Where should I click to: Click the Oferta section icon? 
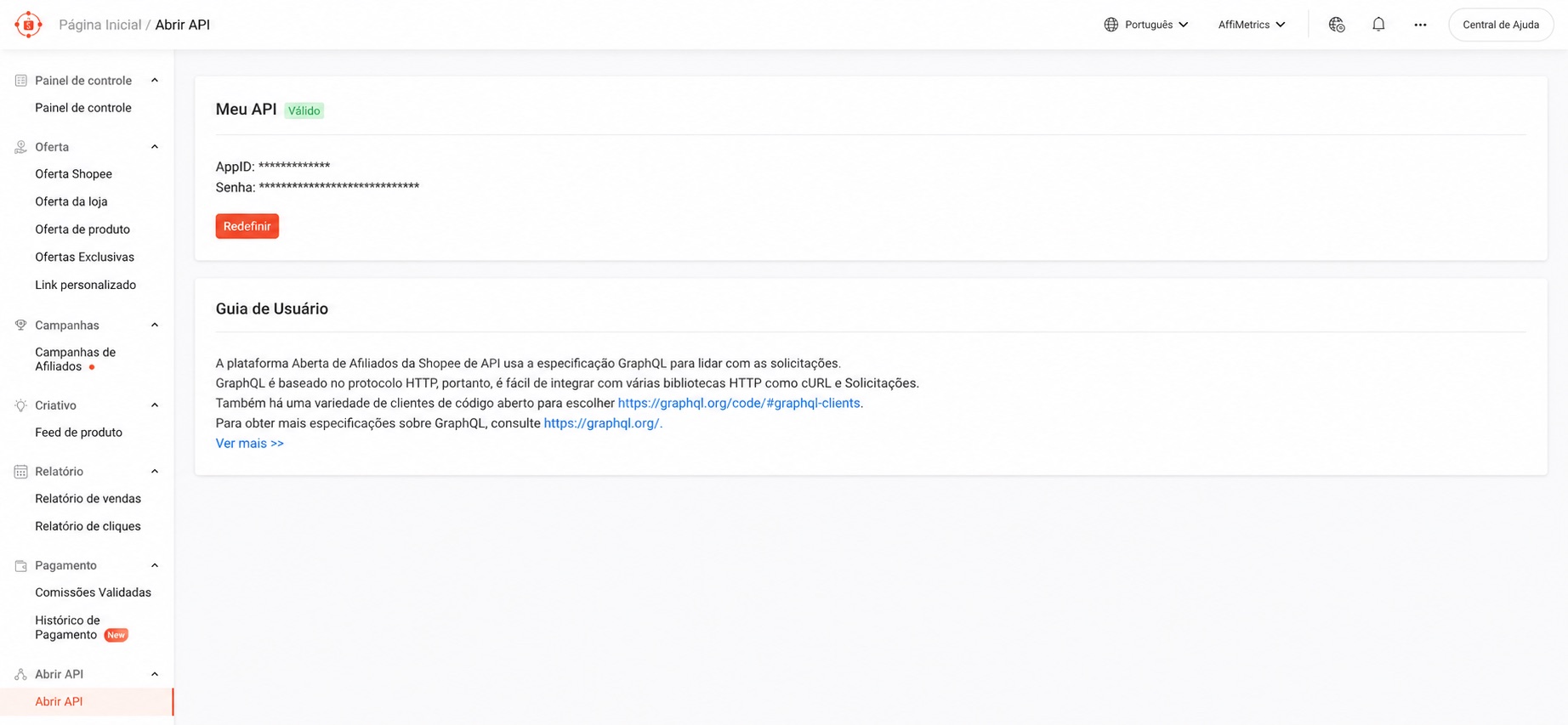click(x=20, y=147)
